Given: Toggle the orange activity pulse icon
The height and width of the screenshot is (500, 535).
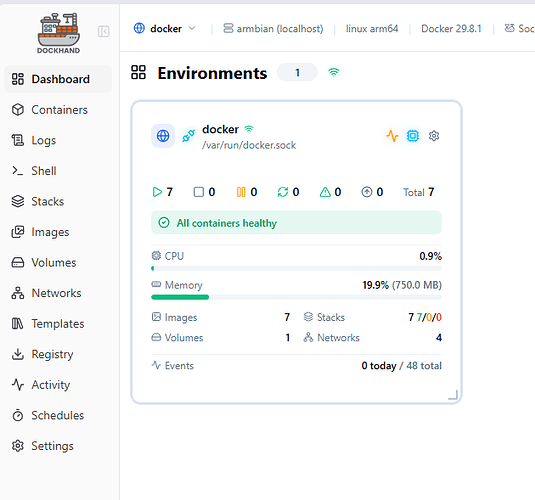Looking at the screenshot, I should click(x=392, y=136).
